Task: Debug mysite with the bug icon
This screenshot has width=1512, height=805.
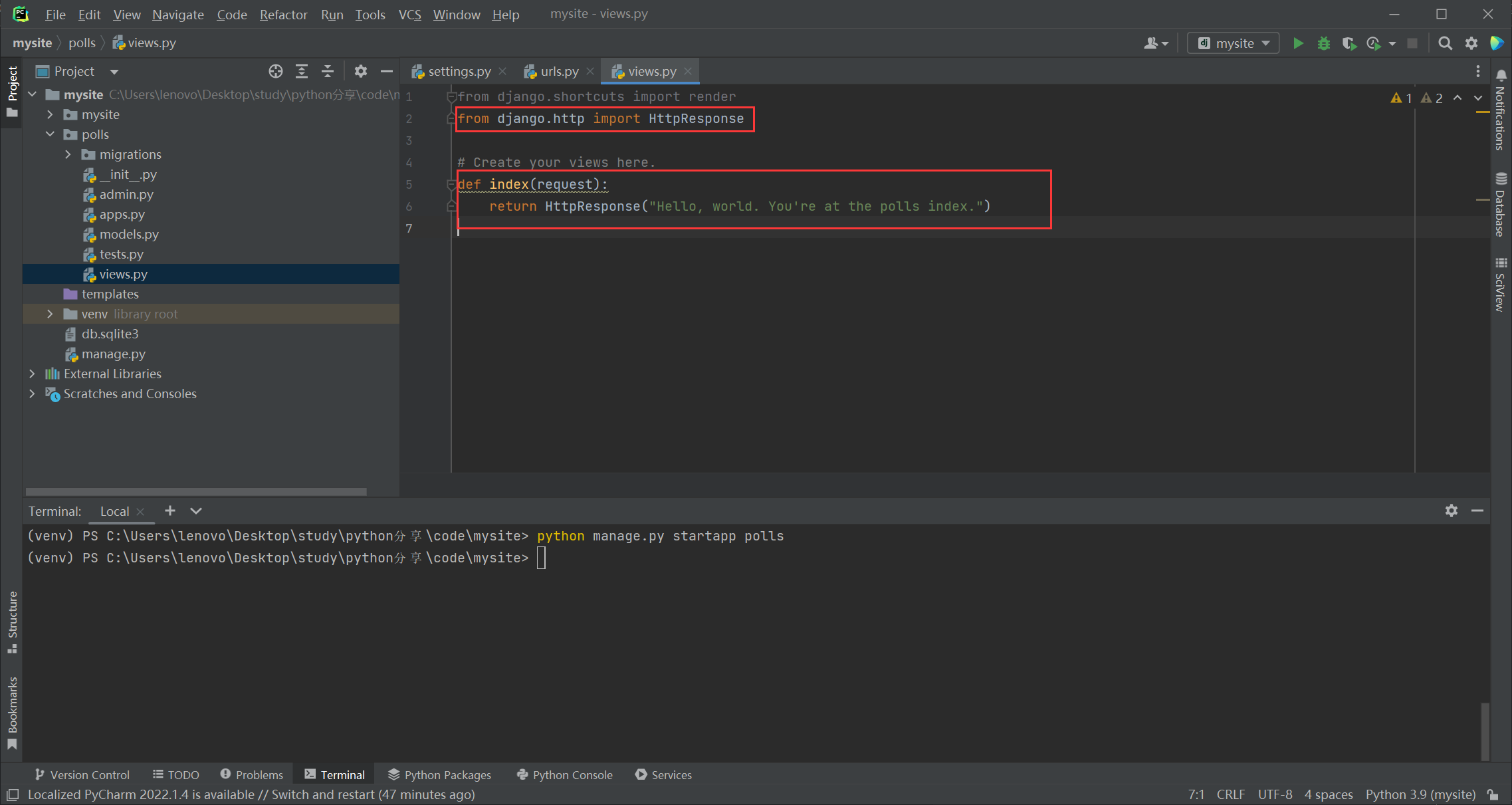Action: 1323,43
